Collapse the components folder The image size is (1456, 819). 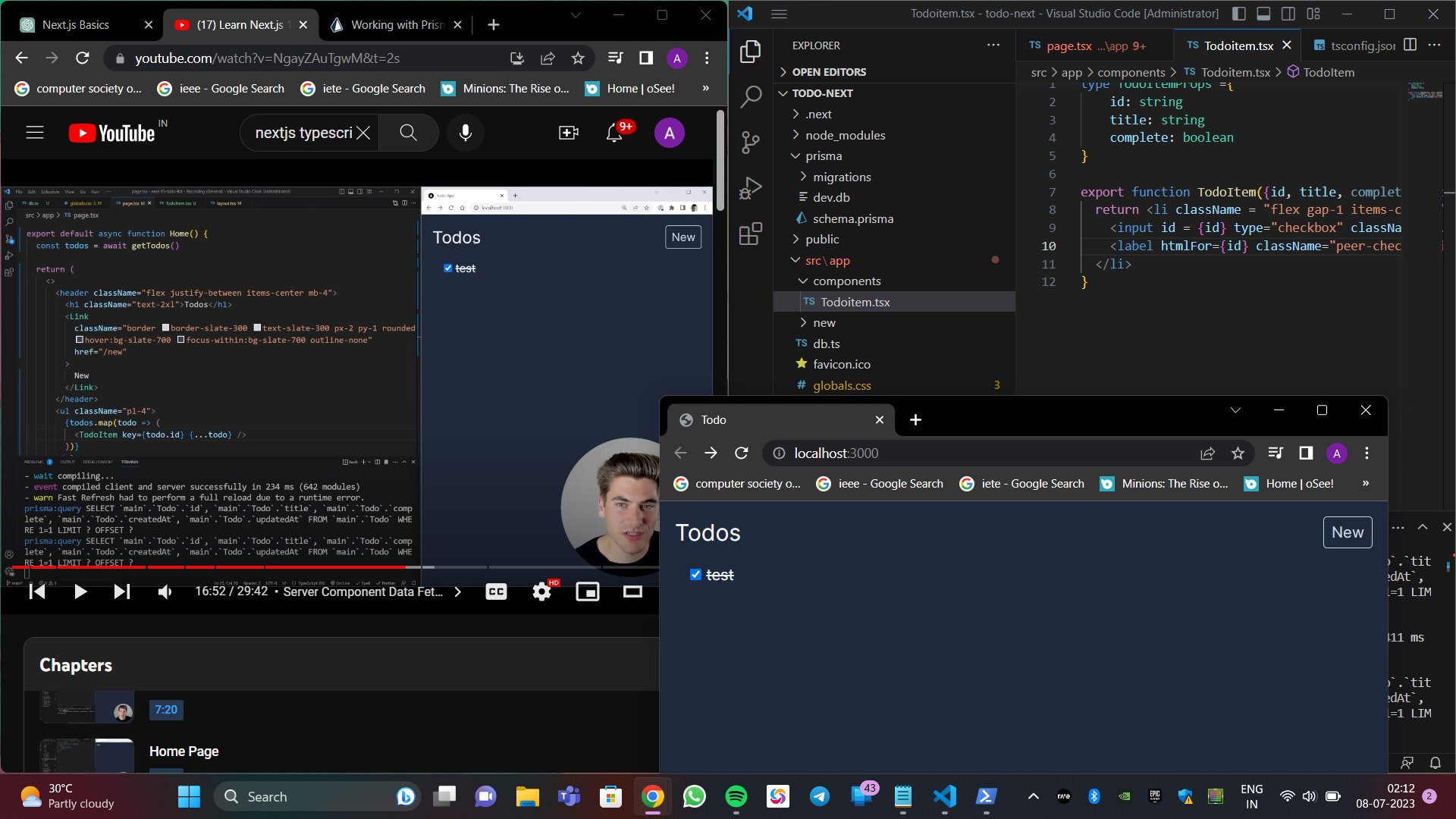tap(847, 281)
